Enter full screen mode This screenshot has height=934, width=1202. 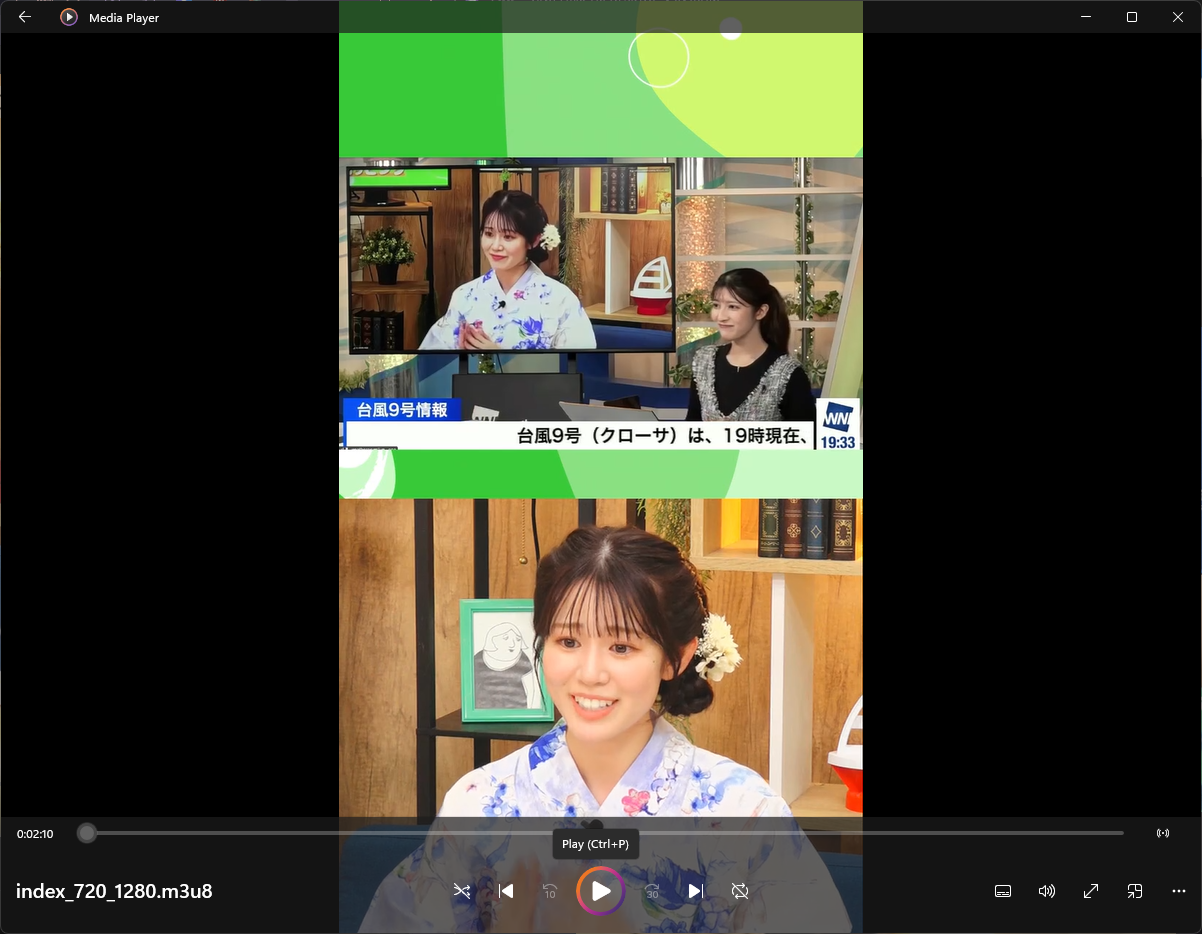[1091, 891]
